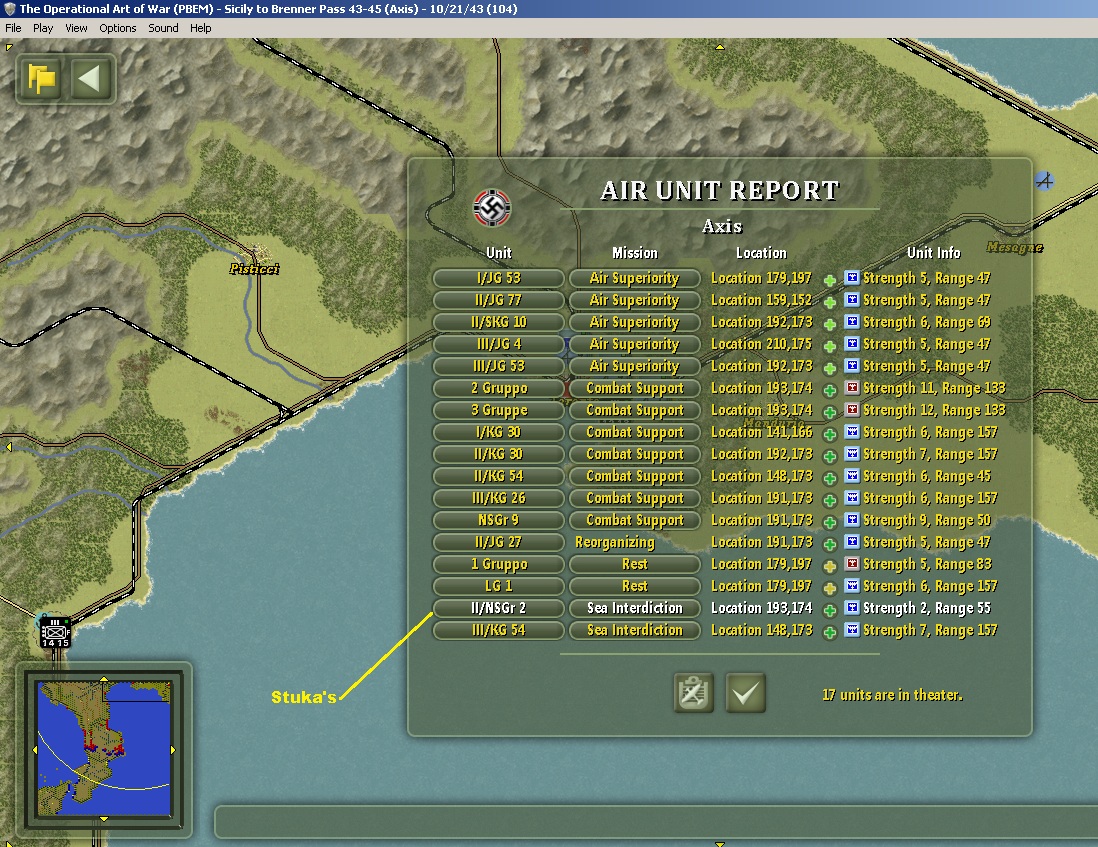Image resolution: width=1098 pixels, height=847 pixels.
Task: Click bomber unit icon for III/KG 54
Action: pyautogui.click(x=852, y=630)
